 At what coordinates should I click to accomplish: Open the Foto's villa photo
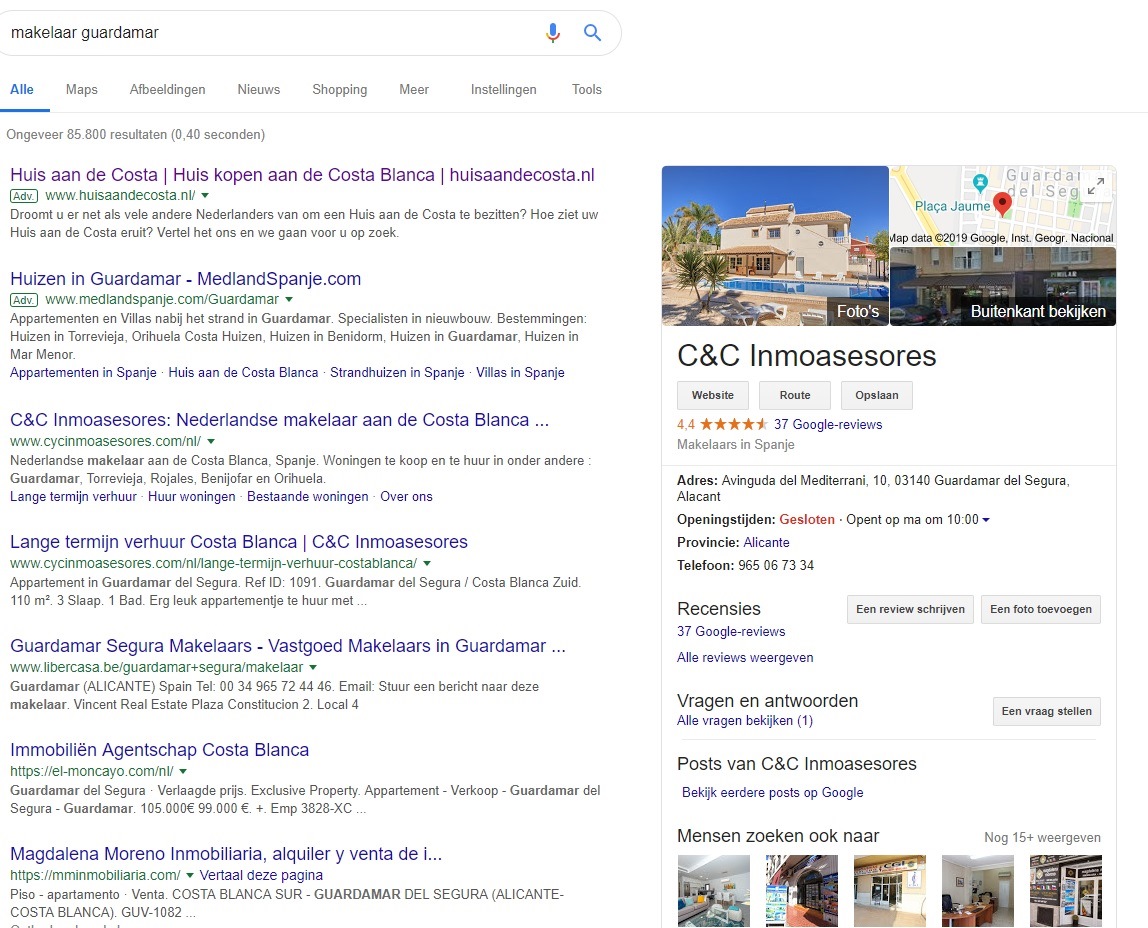pos(775,246)
